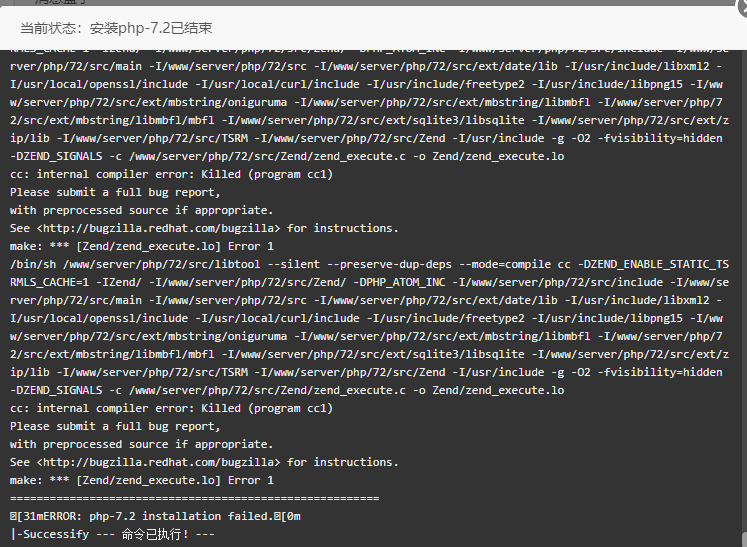This screenshot has width=747, height=547.
Task: Click the log scrollbar thumb
Action: click(x=743, y=537)
